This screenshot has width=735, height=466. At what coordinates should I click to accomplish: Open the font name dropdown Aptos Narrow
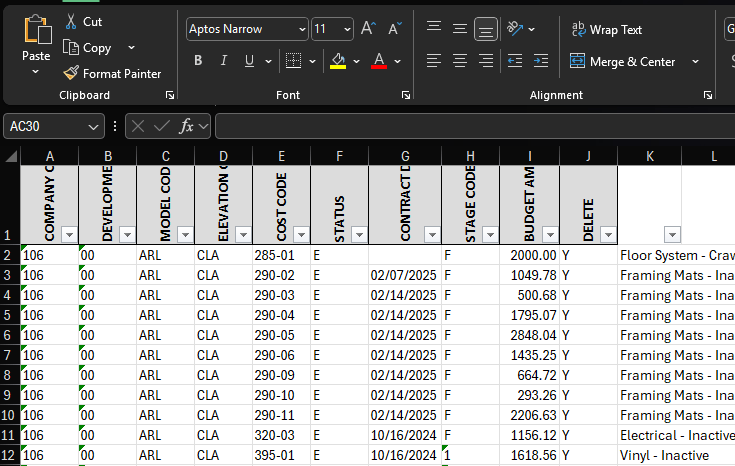tap(302, 29)
